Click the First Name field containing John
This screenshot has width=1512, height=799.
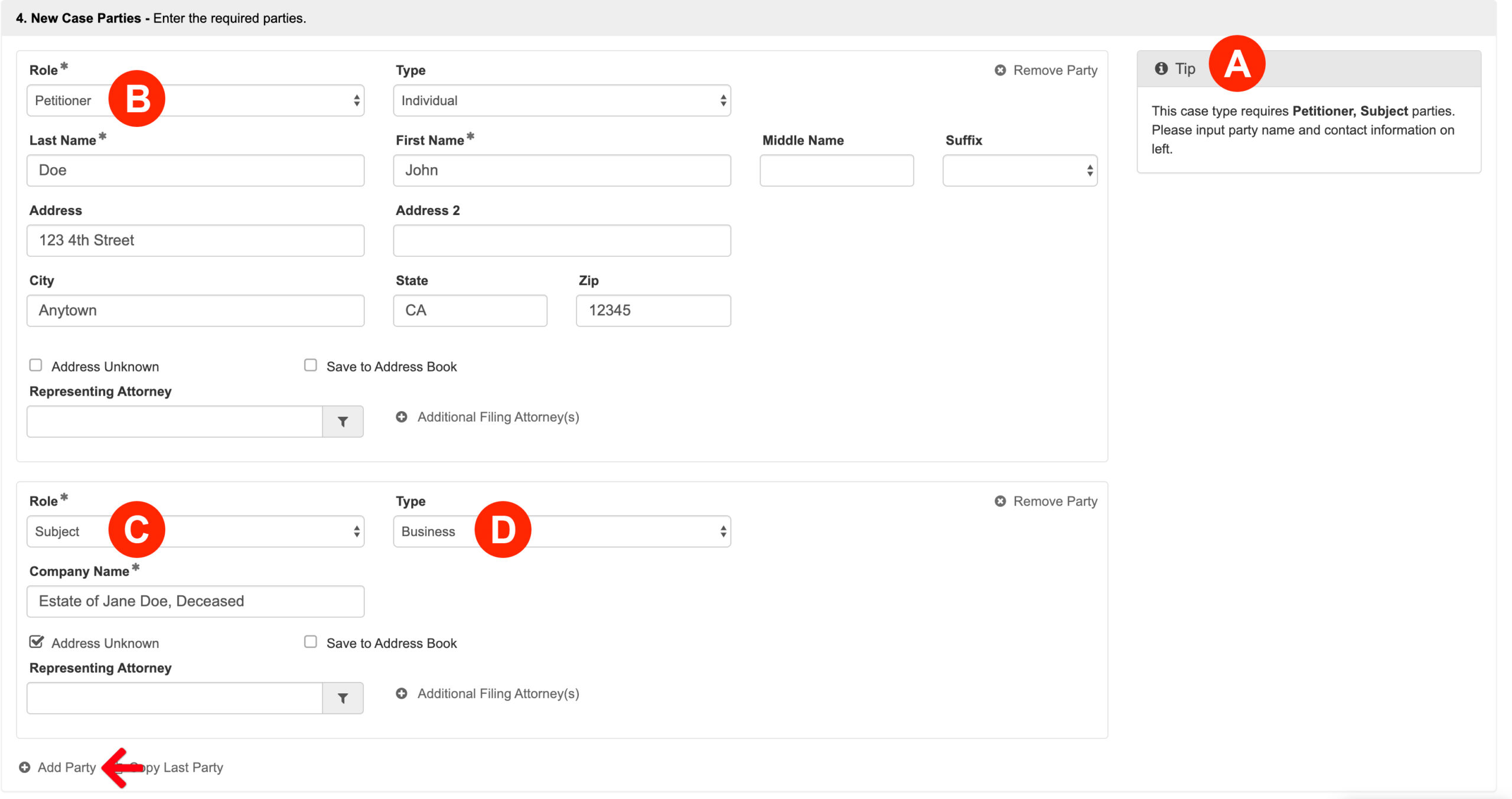(562, 171)
